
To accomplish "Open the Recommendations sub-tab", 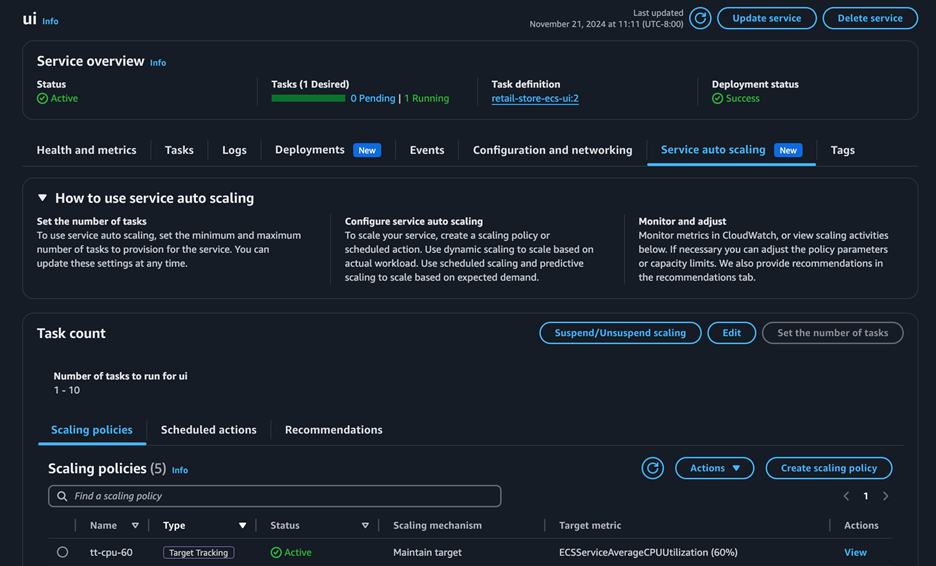I will 334,430.
